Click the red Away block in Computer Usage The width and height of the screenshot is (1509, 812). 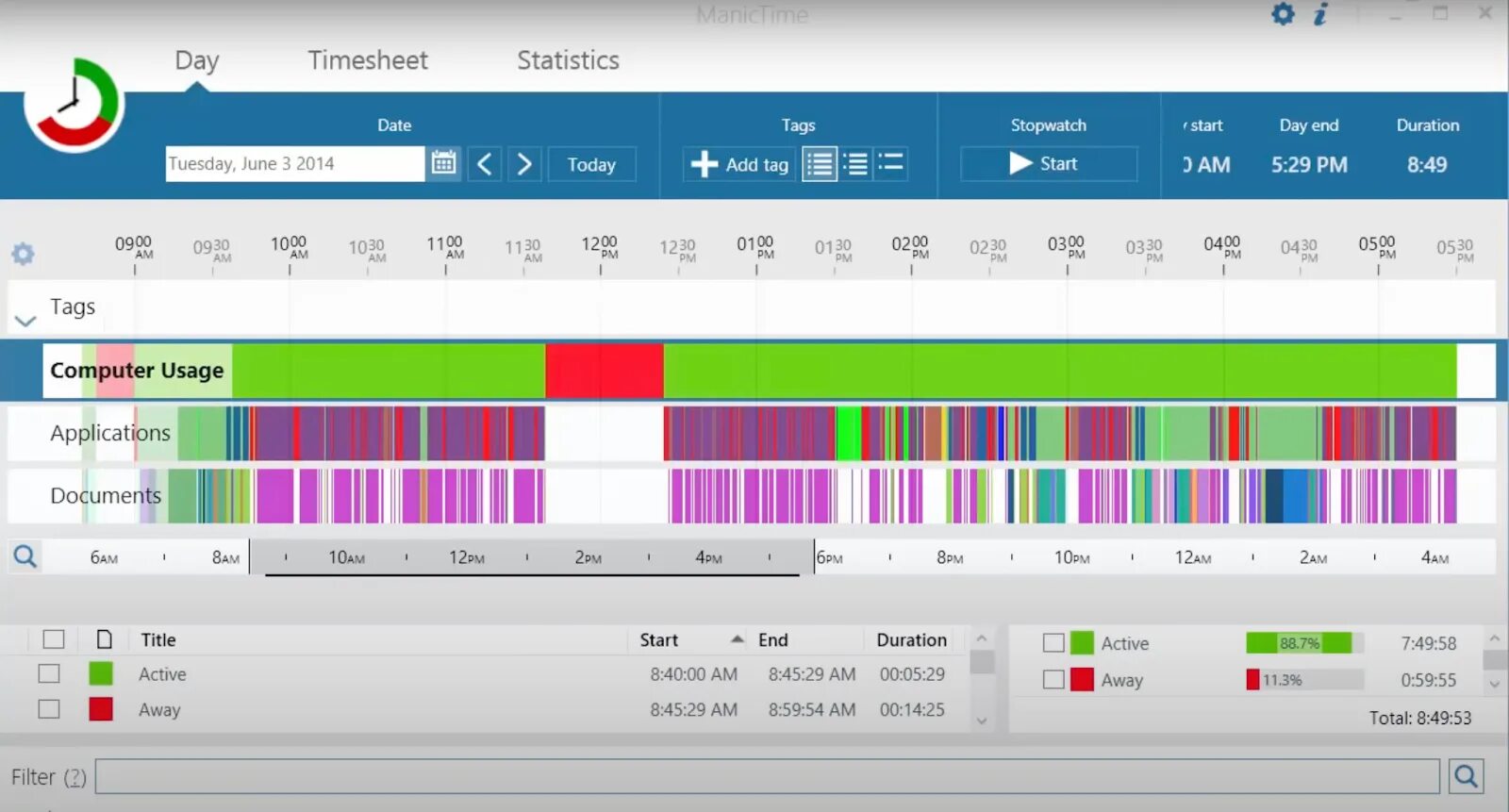pyautogui.click(x=605, y=371)
